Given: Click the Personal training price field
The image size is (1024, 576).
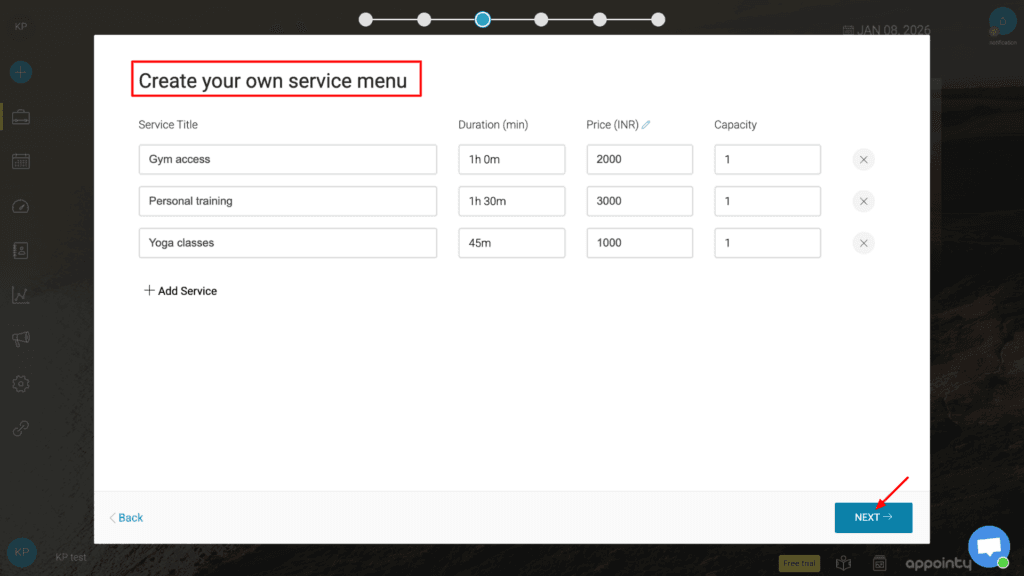Looking at the screenshot, I should [x=639, y=201].
